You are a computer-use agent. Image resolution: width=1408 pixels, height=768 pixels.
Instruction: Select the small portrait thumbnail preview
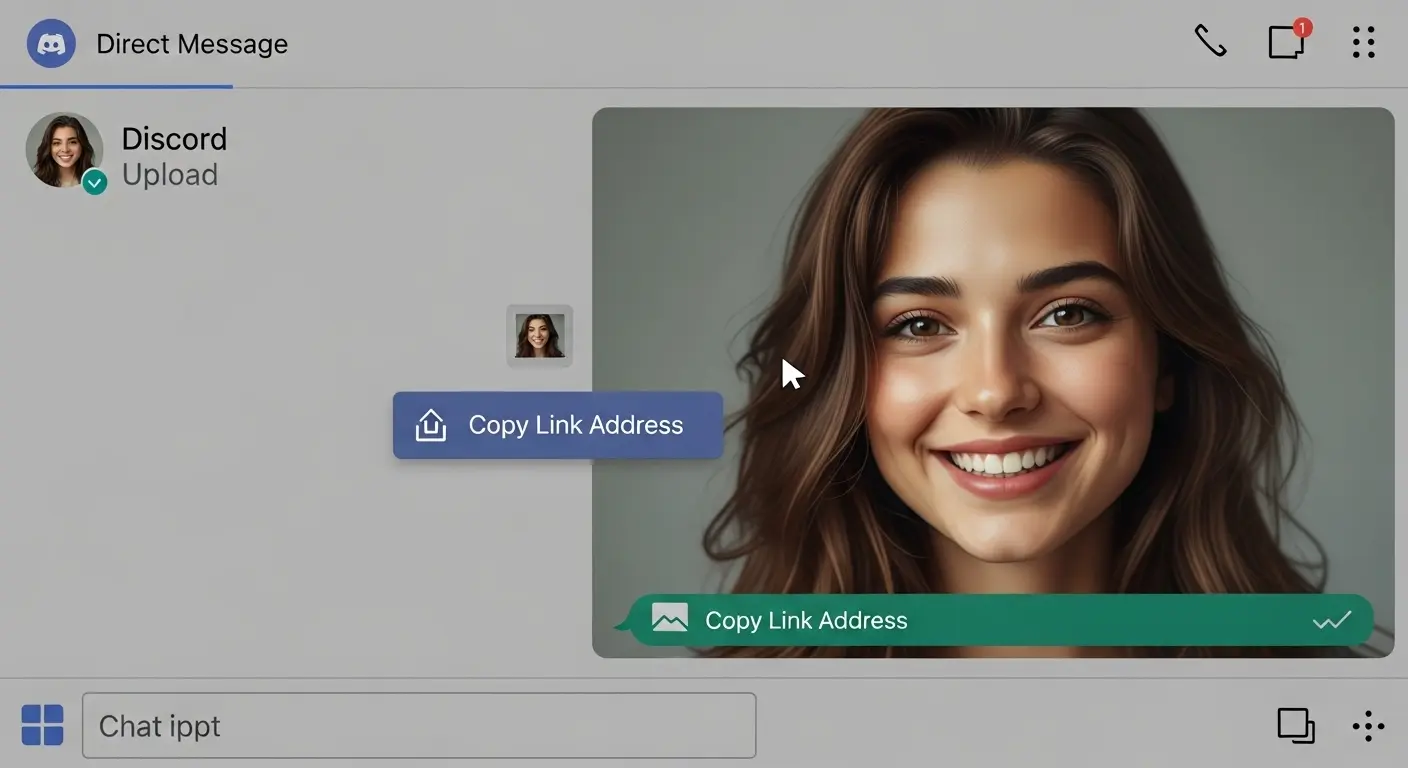click(x=540, y=336)
